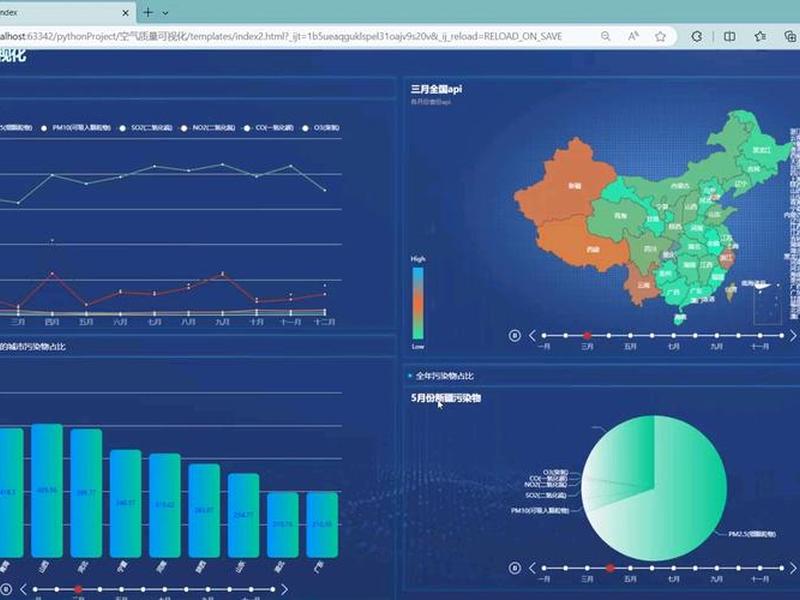800x600 pixels.
Task: Click the circular icon left of split screen
Action: pos(696,36)
